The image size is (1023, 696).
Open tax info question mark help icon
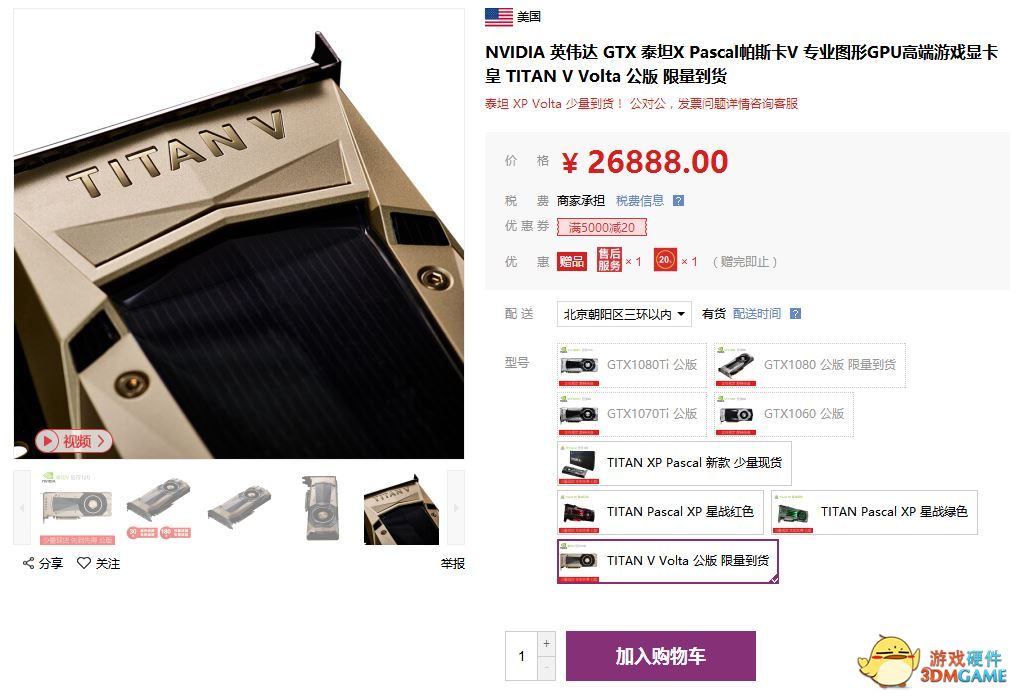pos(679,201)
